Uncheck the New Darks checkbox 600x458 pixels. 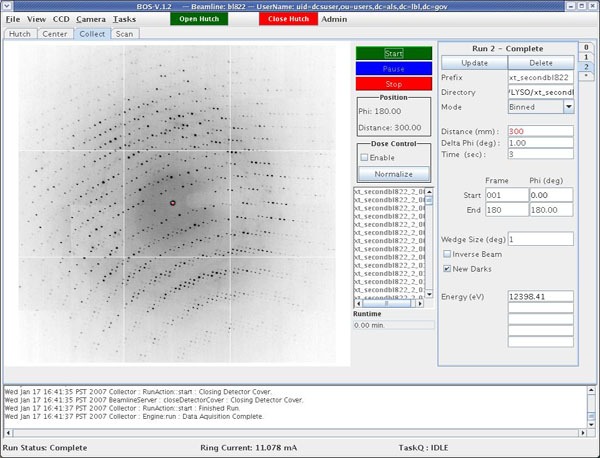(x=447, y=268)
